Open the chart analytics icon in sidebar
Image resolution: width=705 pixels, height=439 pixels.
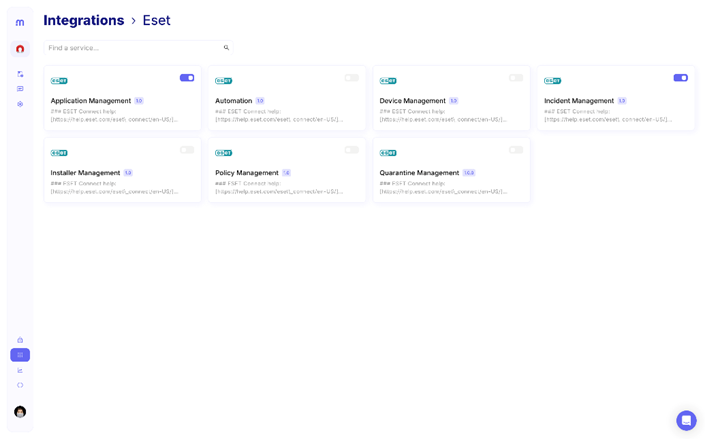20,370
